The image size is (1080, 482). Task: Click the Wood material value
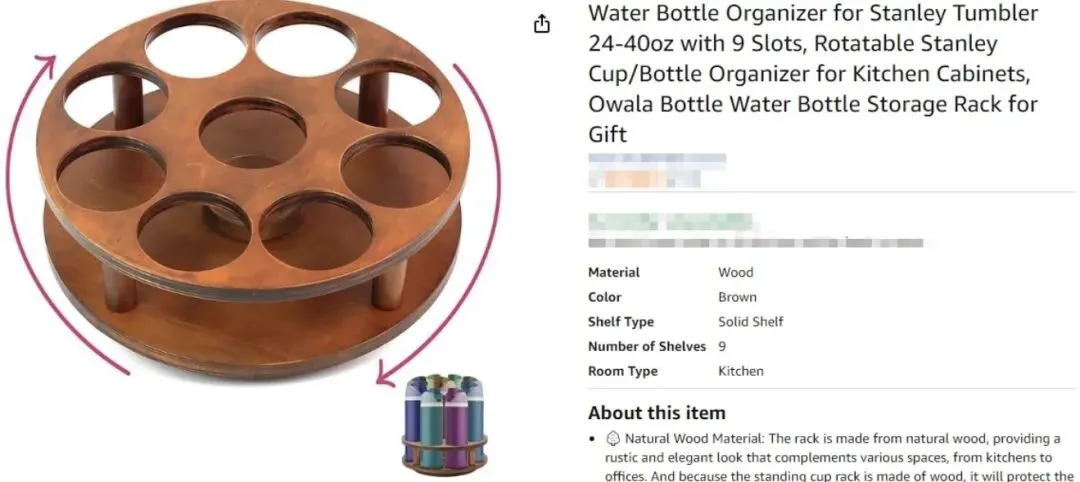(x=736, y=273)
